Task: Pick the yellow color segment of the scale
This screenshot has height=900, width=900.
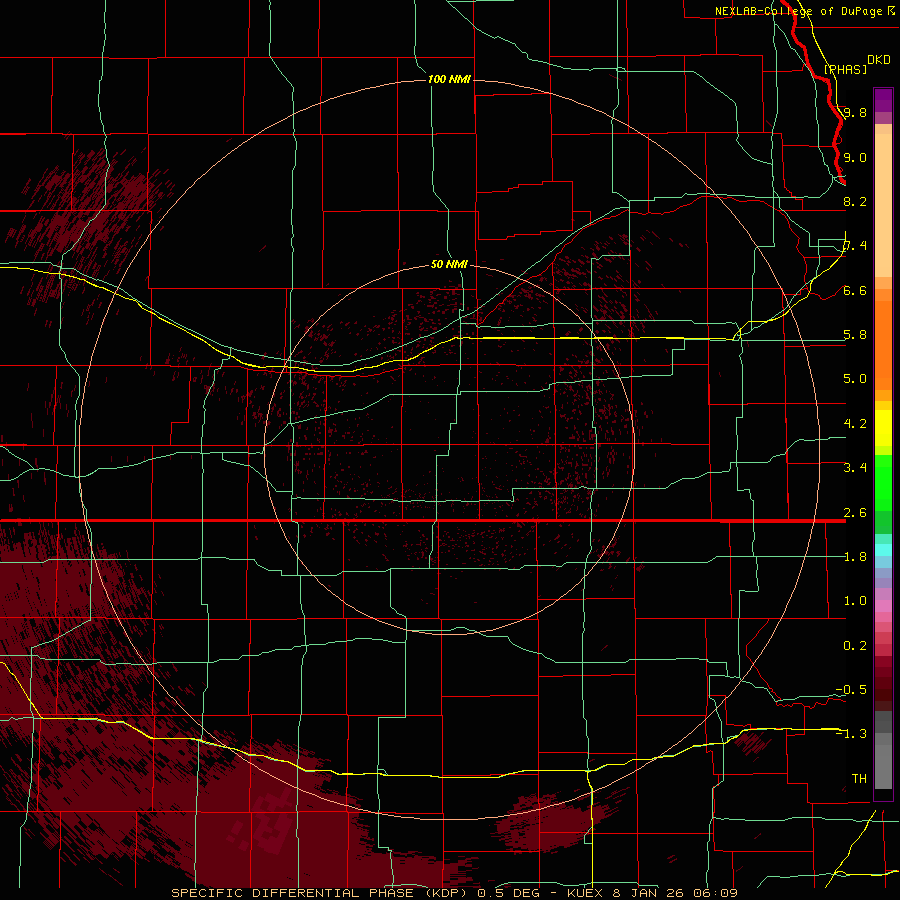Action: (x=883, y=428)
